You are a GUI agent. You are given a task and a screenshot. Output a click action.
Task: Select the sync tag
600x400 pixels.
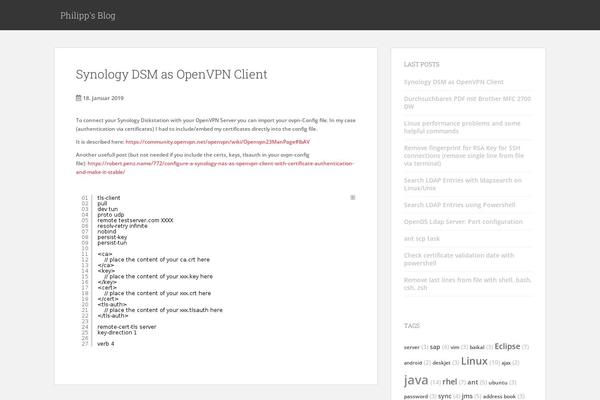coord(445,396)
